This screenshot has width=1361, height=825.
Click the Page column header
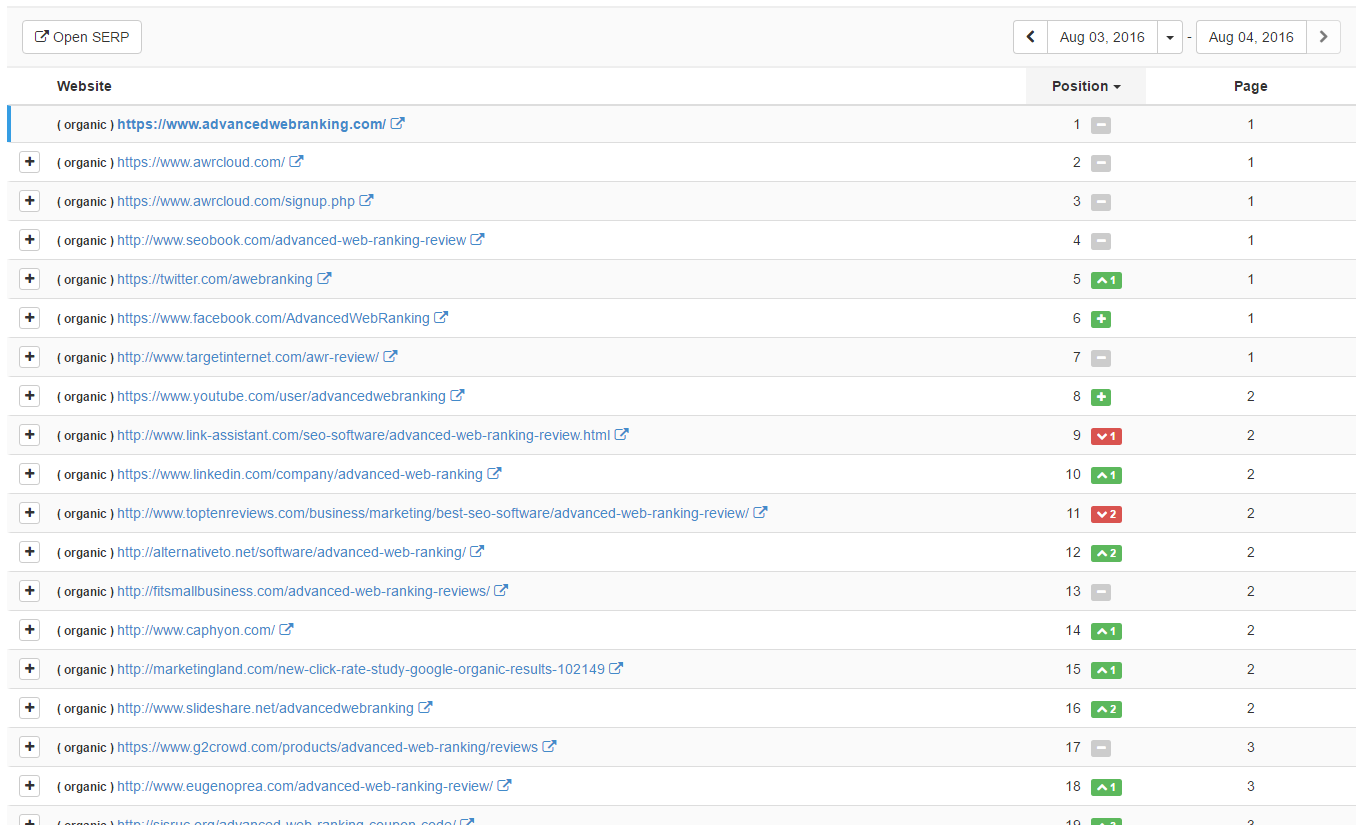point(1250,86)
